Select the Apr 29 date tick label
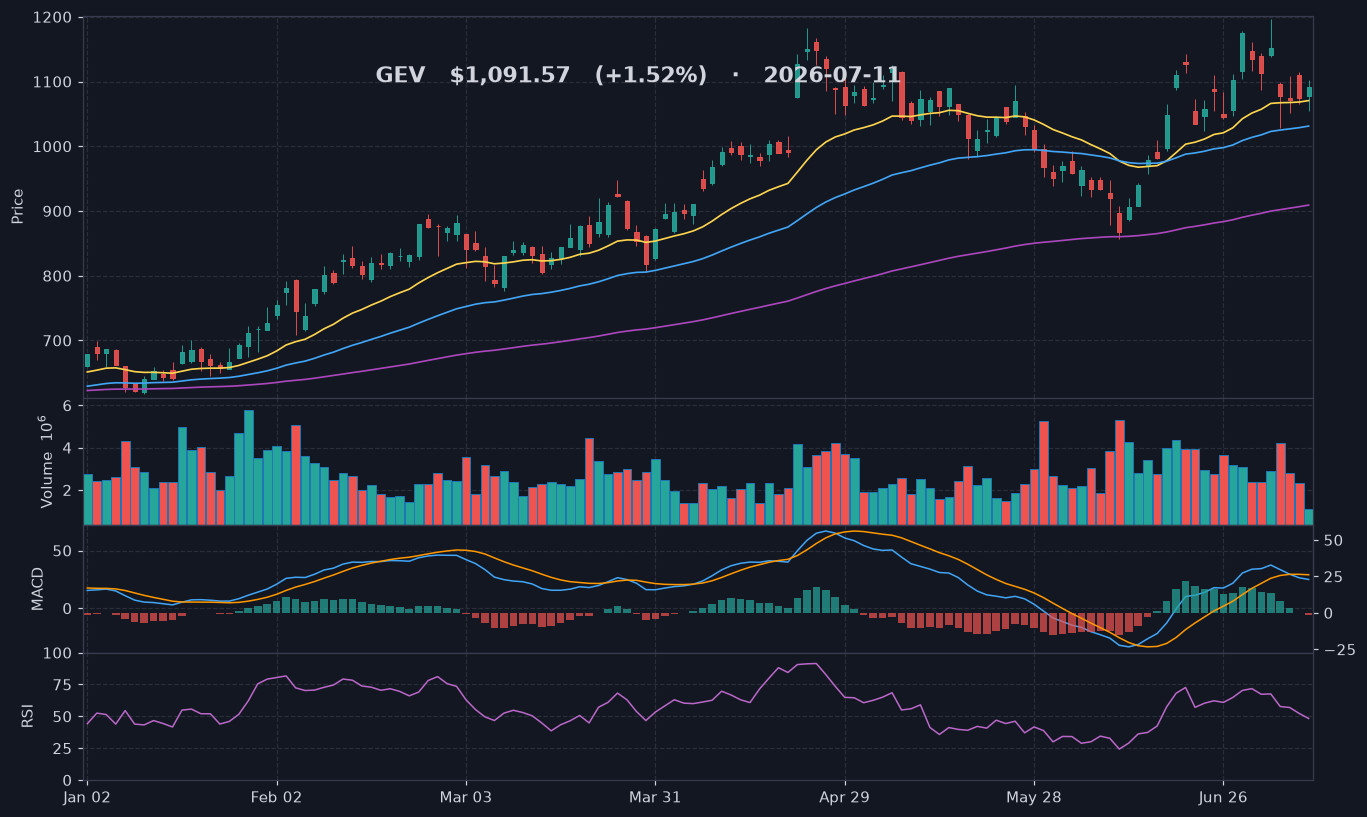This screenshot has height=817, width=1367. pyautogui.click(x=845, y=797)
